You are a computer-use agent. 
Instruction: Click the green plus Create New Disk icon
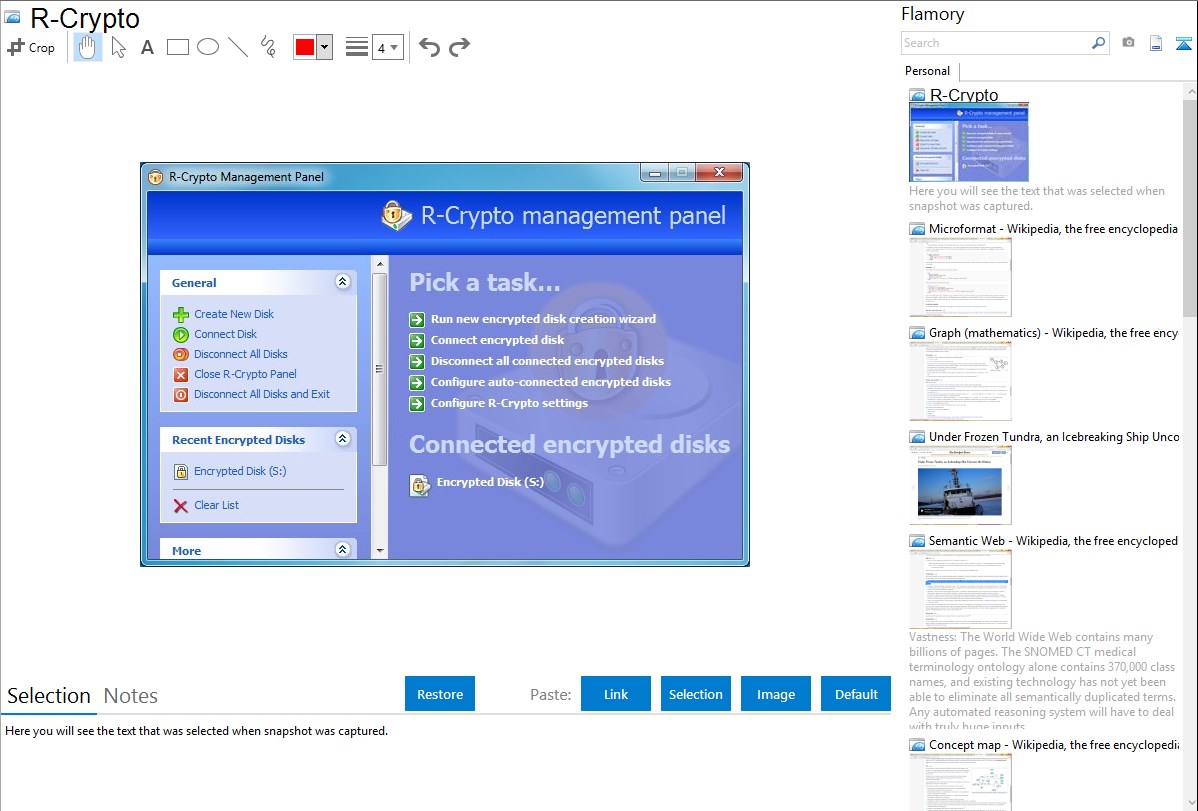[181, 314]
